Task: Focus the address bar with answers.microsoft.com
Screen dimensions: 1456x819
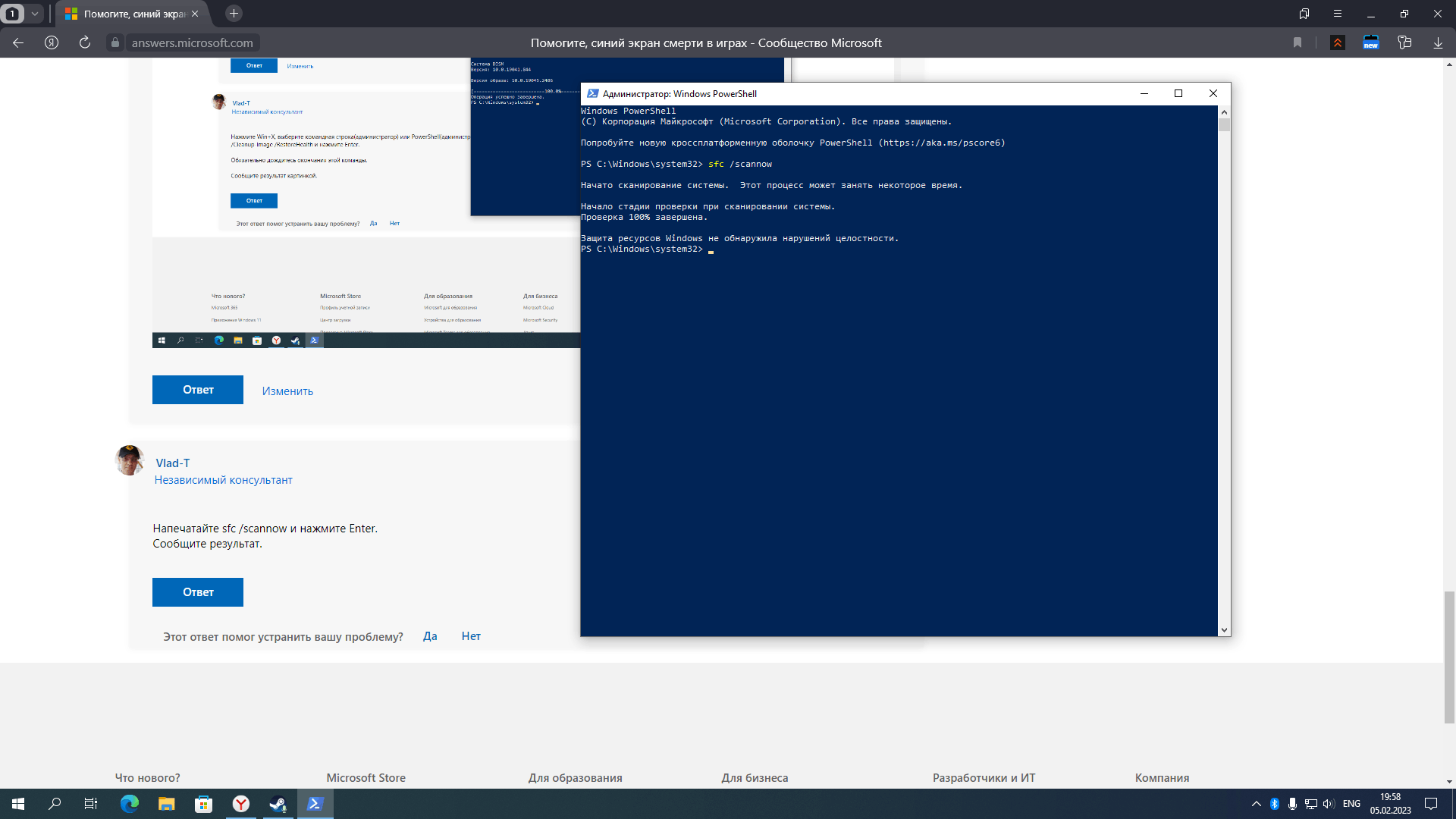Action: tap(192, 42)
